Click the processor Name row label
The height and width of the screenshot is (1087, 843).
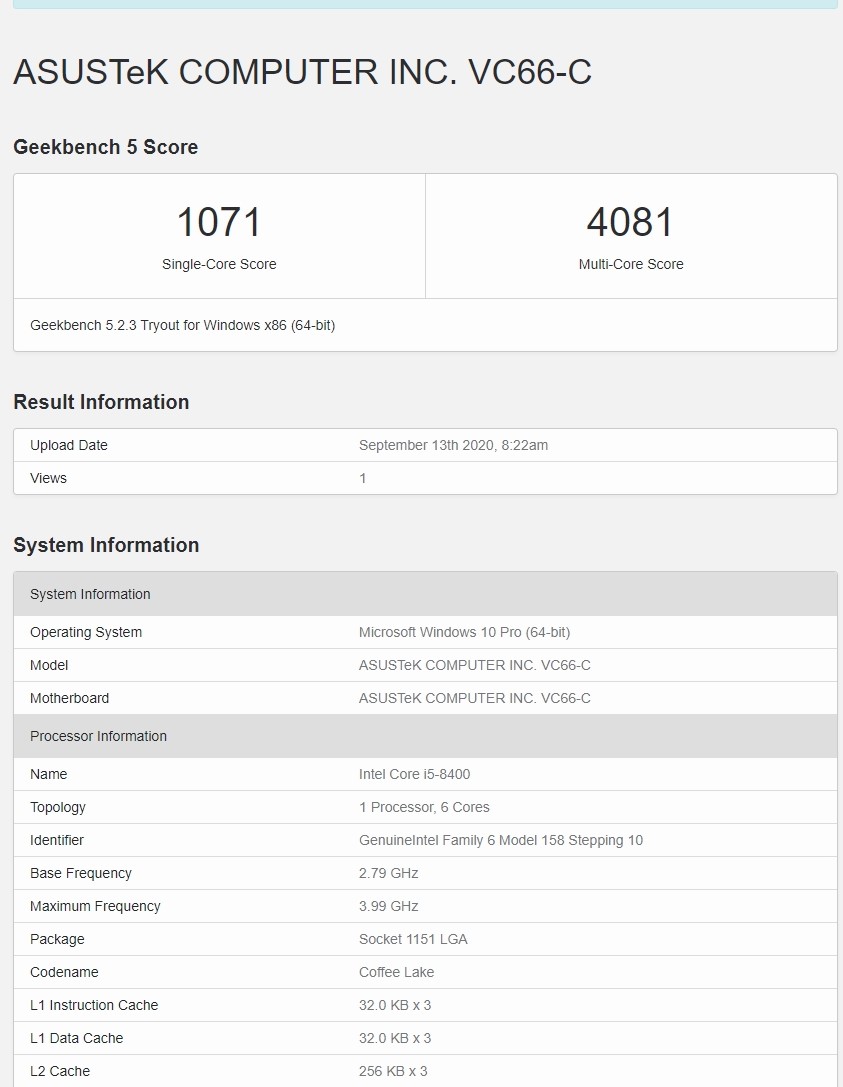(x=49, y=774)
